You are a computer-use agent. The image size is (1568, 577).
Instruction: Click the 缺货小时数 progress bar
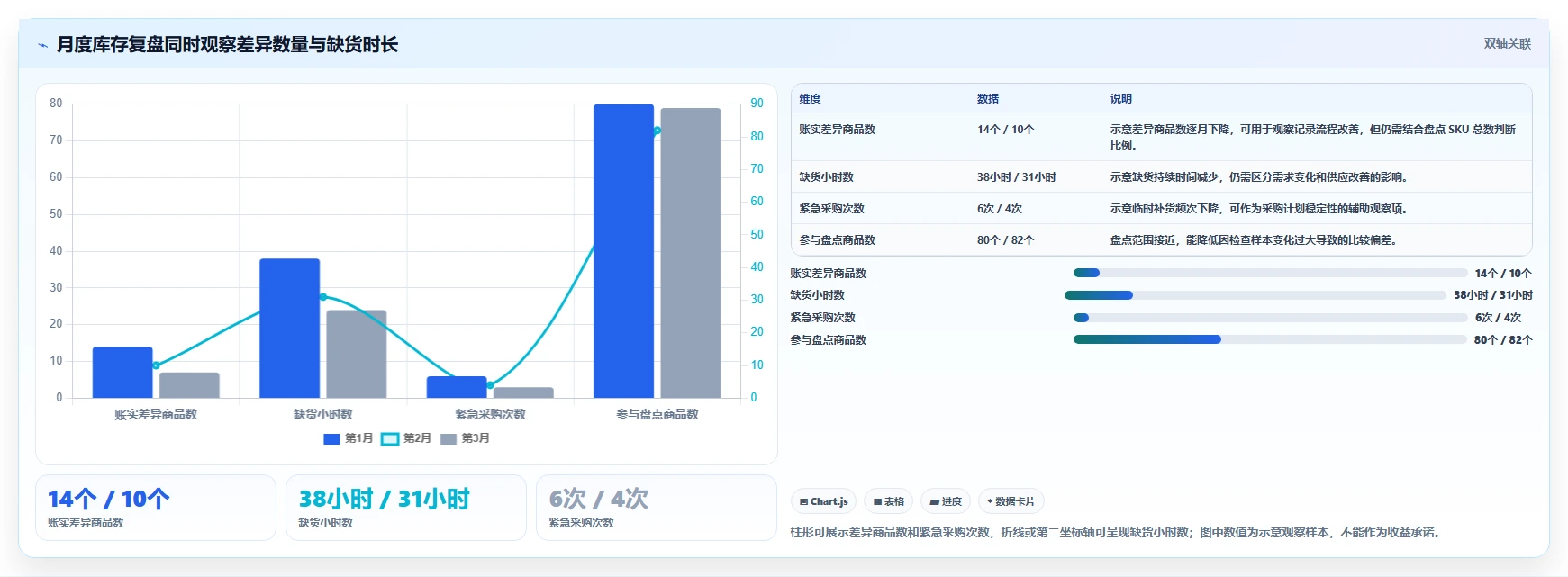[x=1255, y=295]
